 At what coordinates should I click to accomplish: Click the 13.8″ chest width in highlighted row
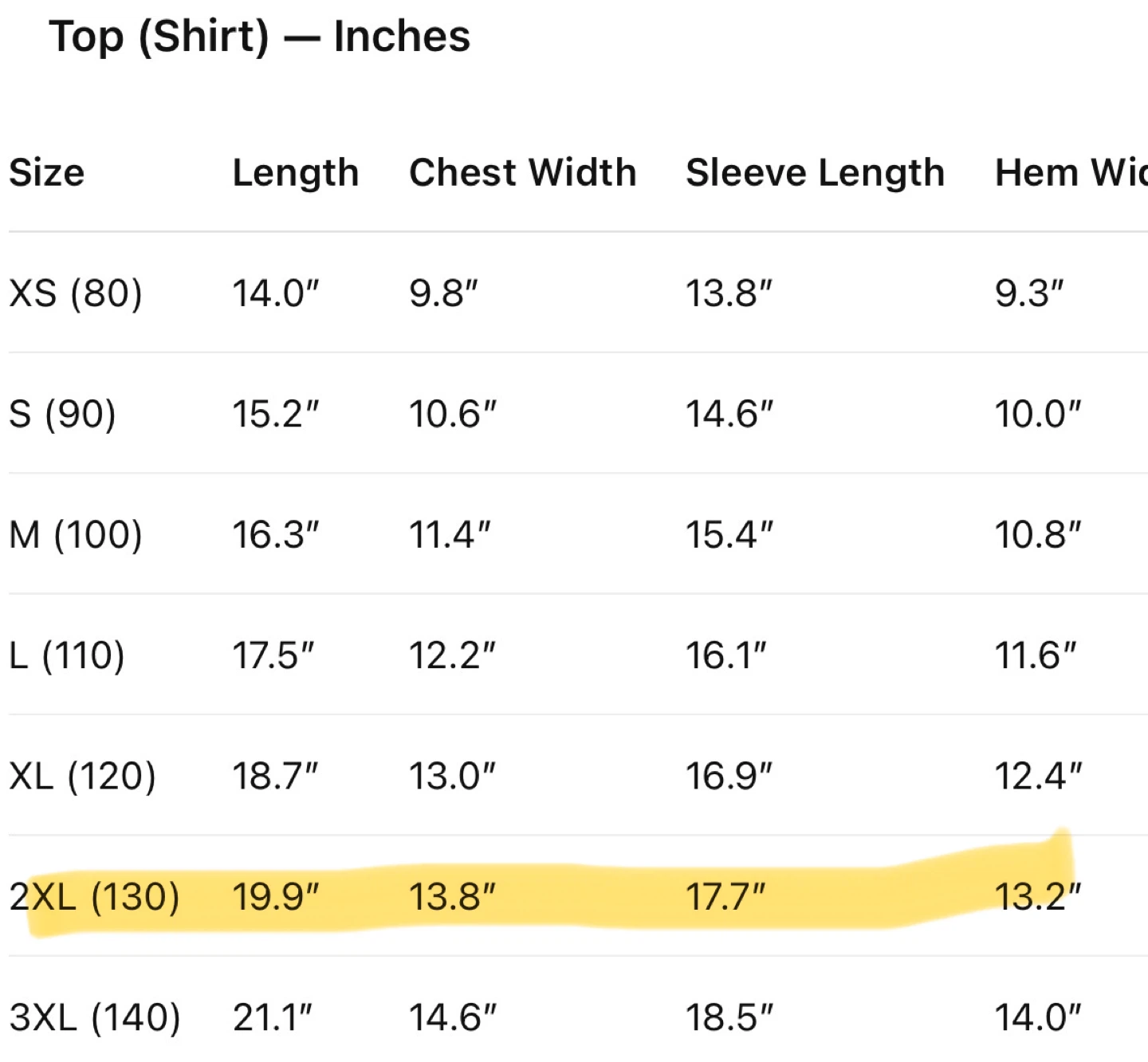pos(453,898)
